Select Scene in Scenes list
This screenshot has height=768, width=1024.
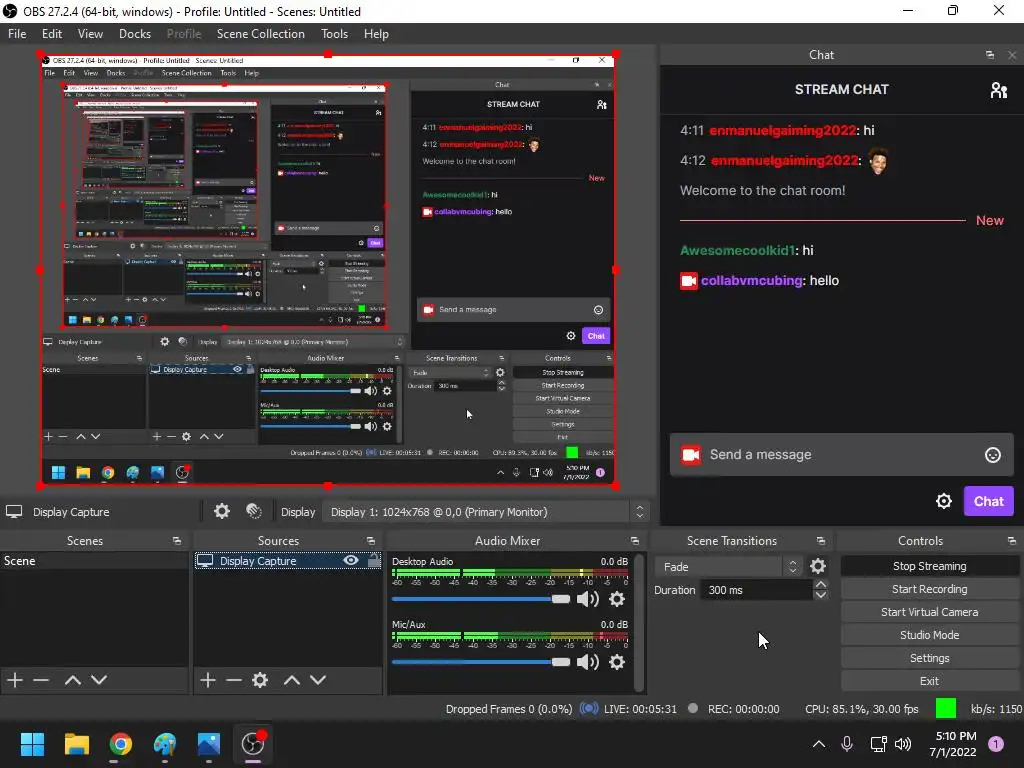point(94,561)
